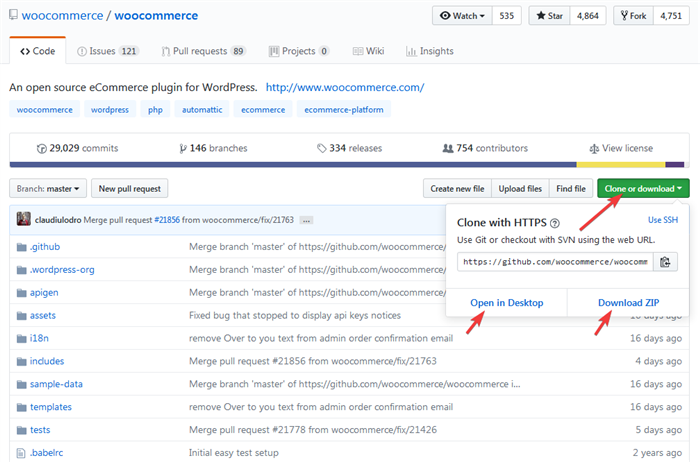Click the .github folder icon

pyautogui.click(x=21, y=247)
